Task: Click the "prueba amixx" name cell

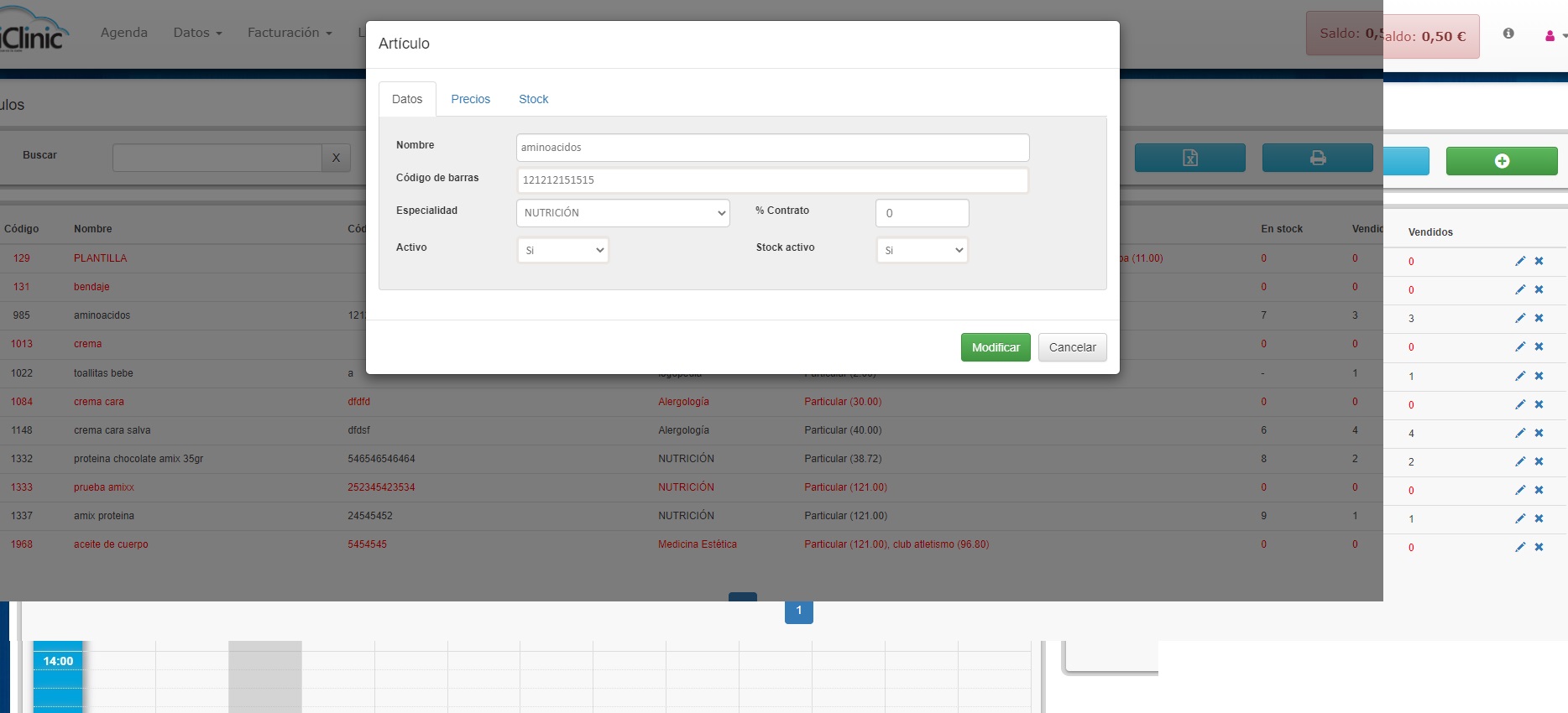Action: click(x=104, y=487)
